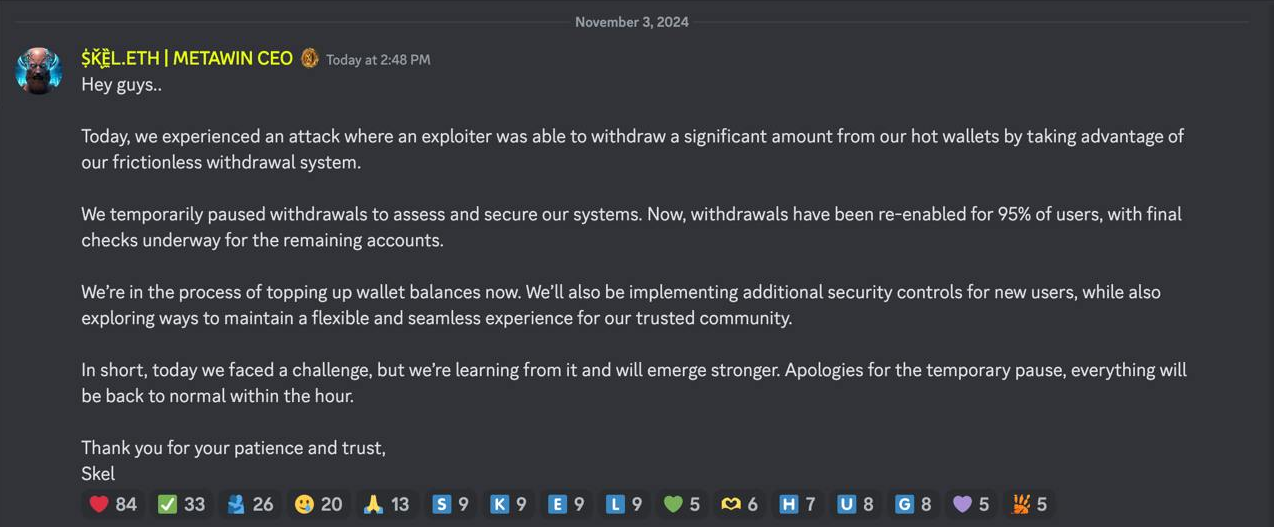Click the letter H reaction showing 7
Image resolution: width=1274 pixels, height=527 pixels.
tap(798, 504)
